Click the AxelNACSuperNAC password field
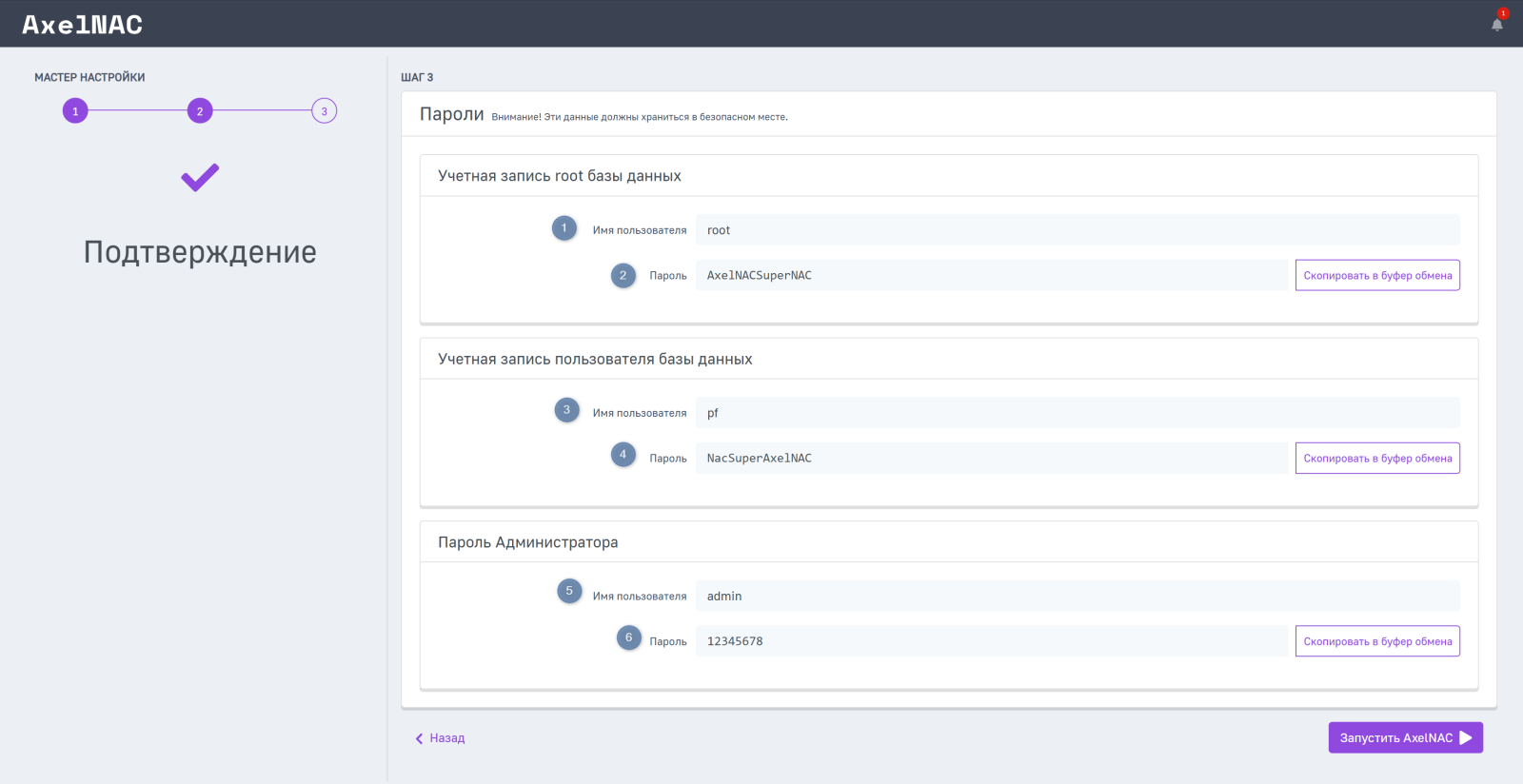This screenshot has height=784, width=1523. tap(991, 276)
